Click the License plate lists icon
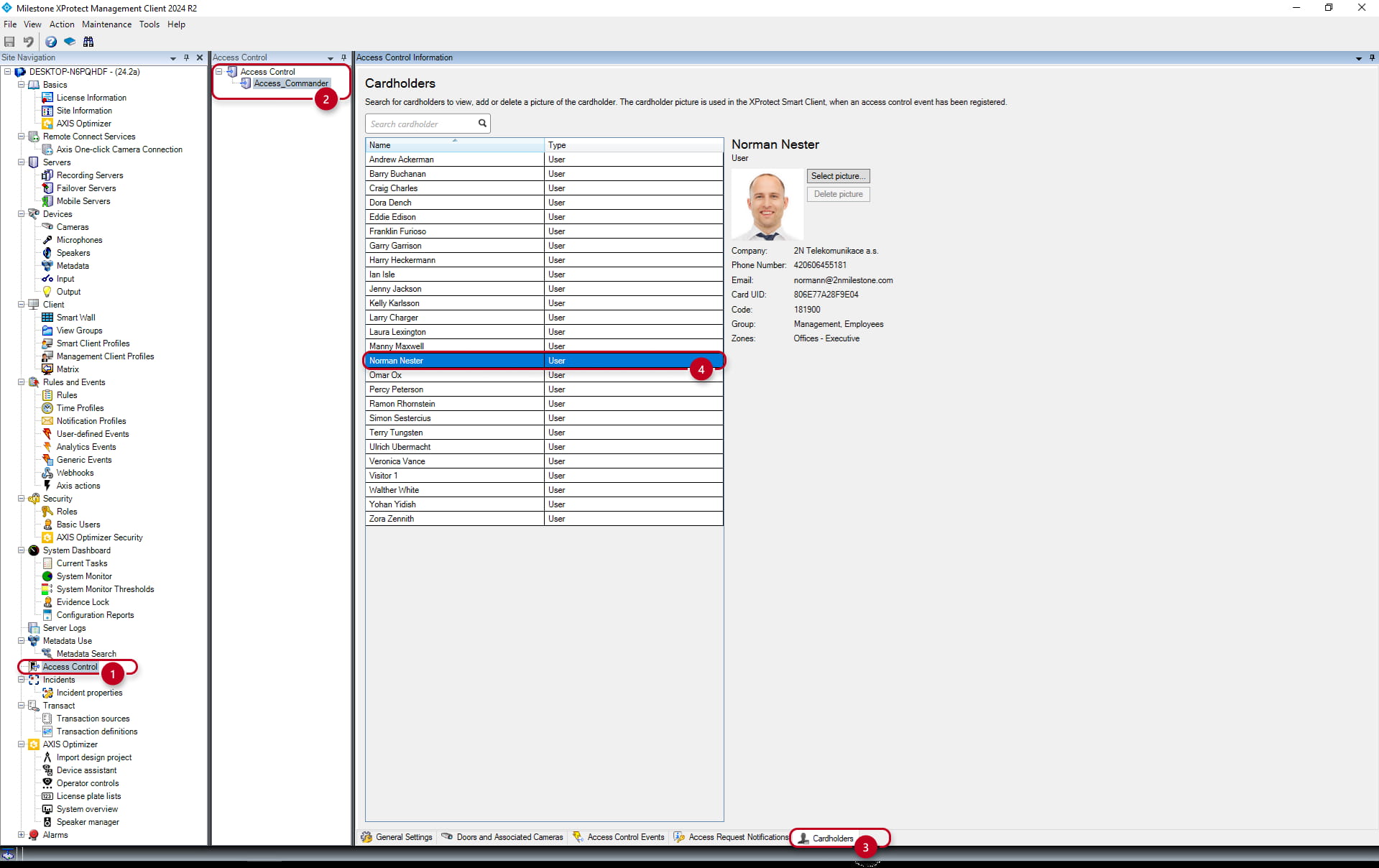The width and height of the screenshot is (1379, 868). click(x=47, y=796)
